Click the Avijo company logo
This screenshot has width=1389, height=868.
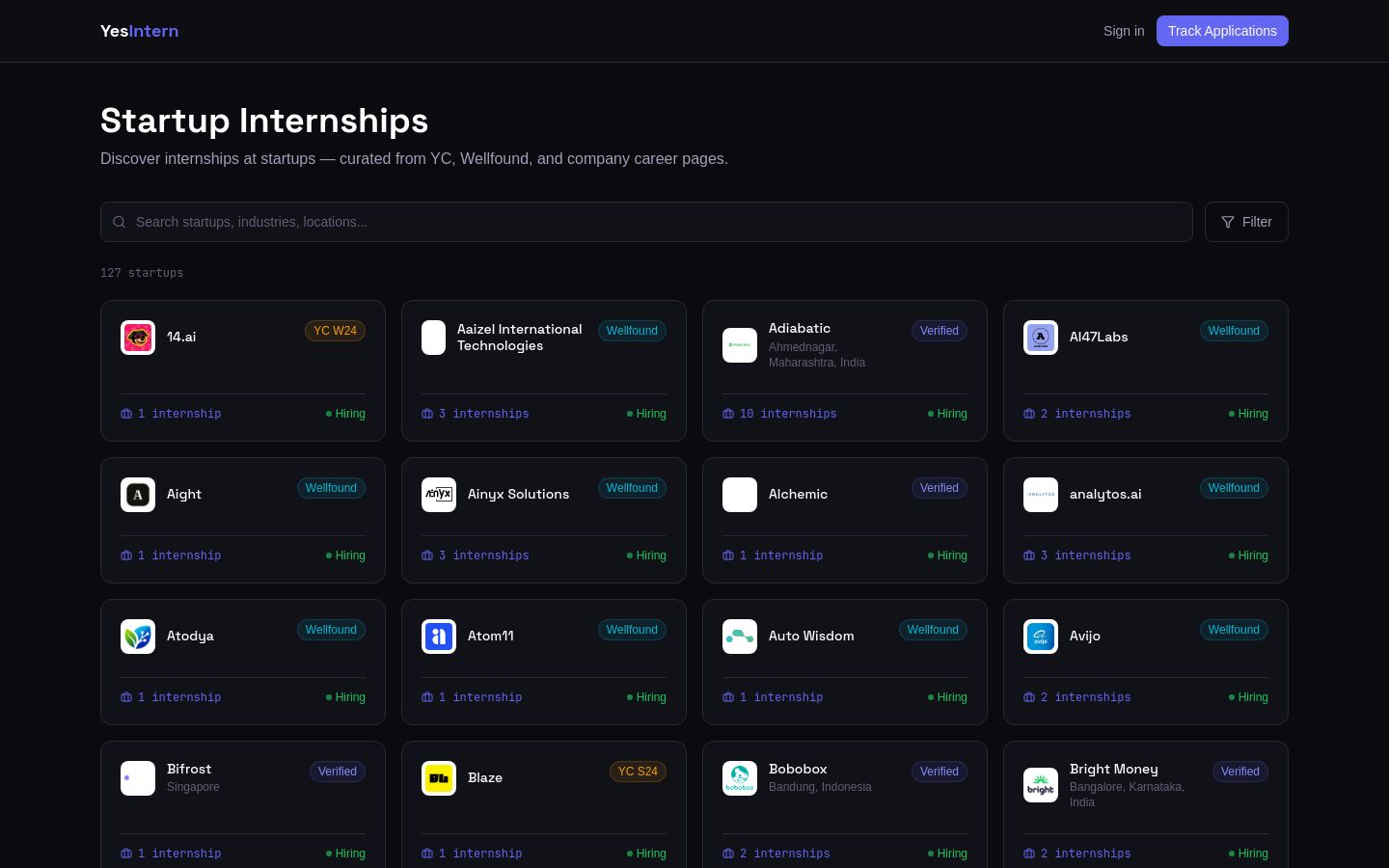click(1041, 637)
